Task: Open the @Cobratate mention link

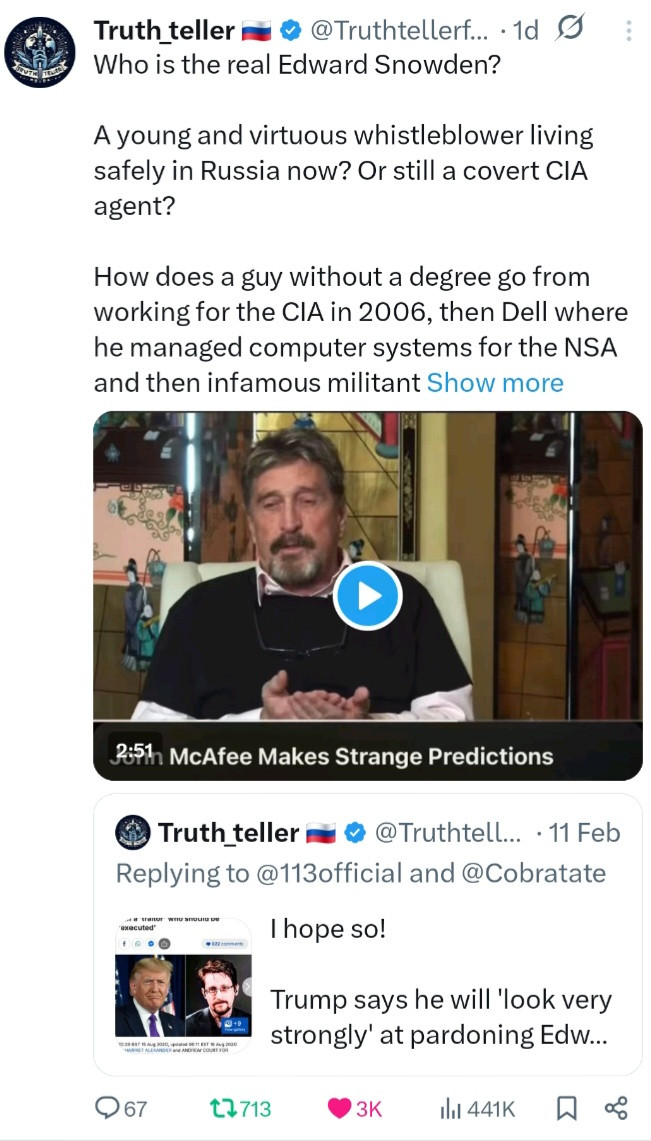Action: click(x=533, y=873)
